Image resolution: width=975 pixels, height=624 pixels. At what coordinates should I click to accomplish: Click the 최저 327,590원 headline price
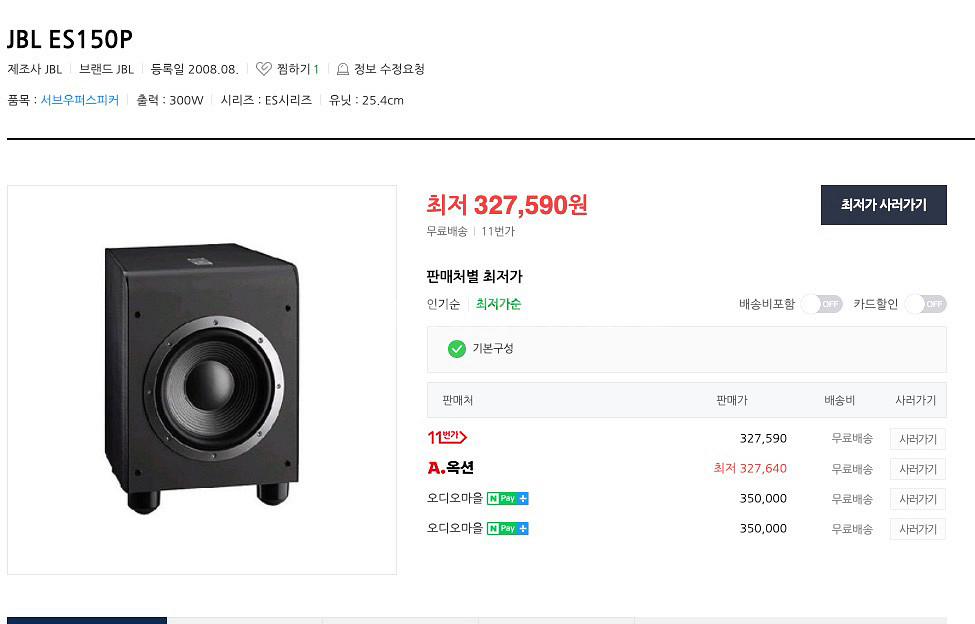(507, 204)
